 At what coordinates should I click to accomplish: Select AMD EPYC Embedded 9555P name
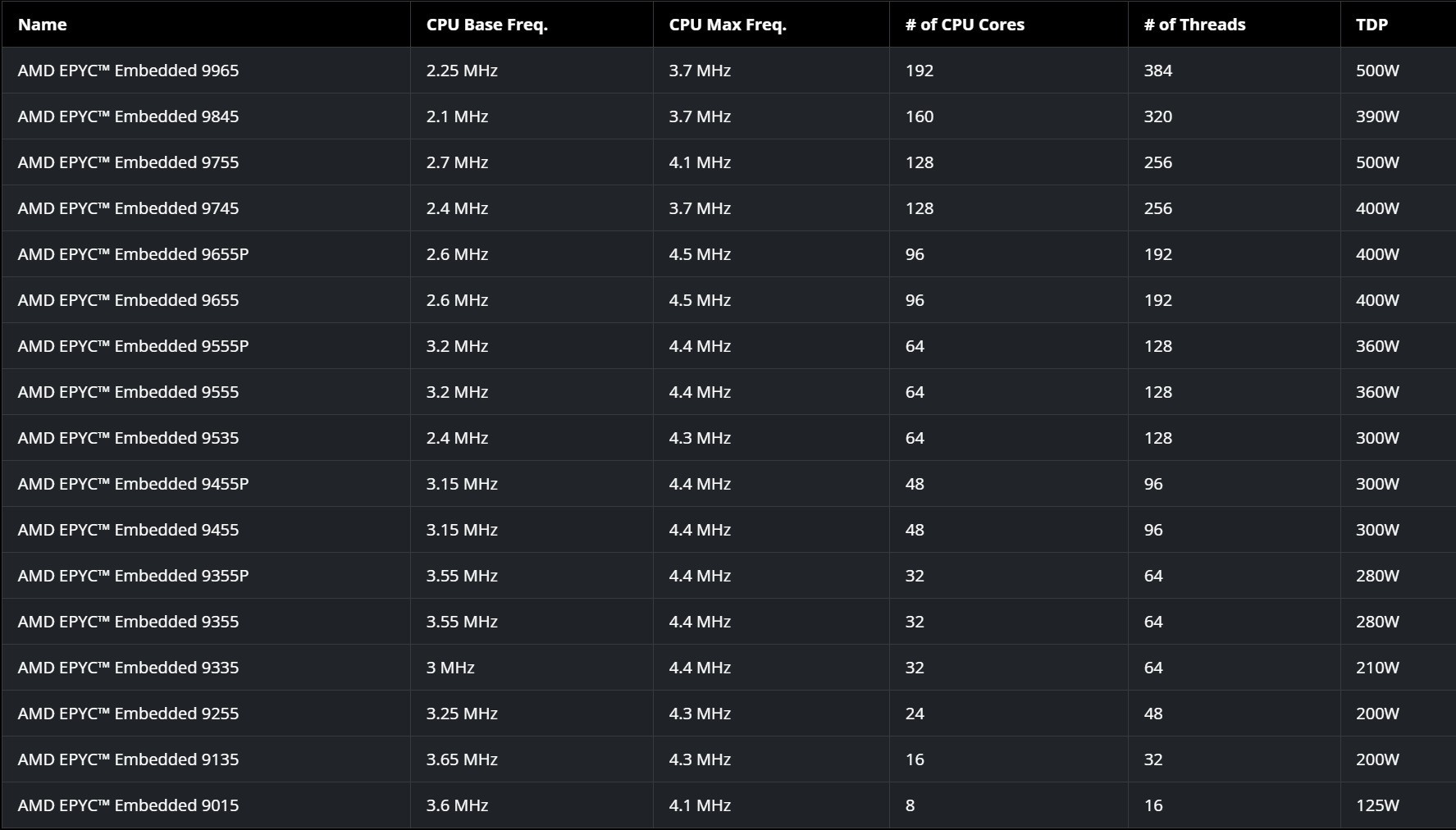[x=133, y=346]
